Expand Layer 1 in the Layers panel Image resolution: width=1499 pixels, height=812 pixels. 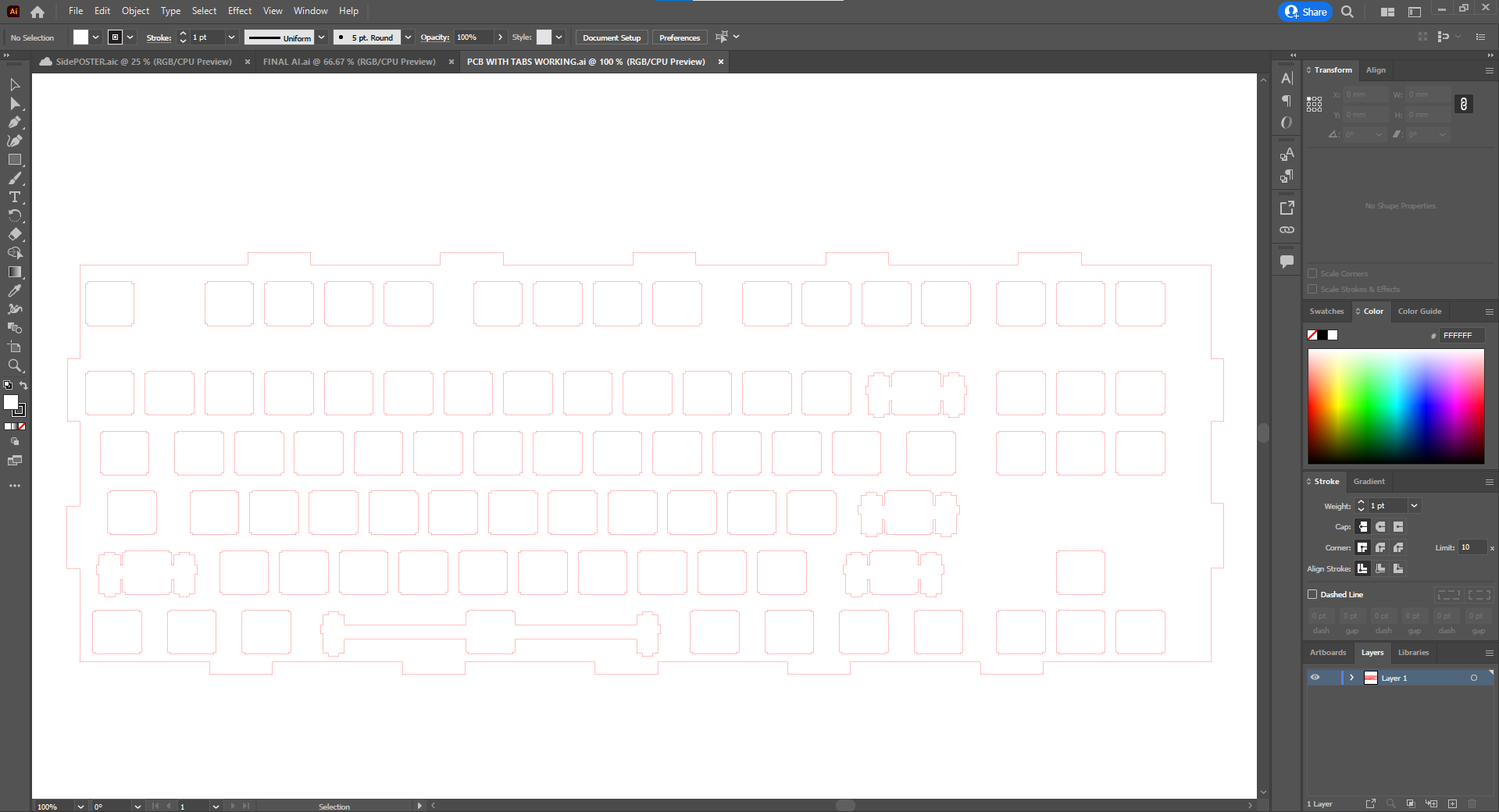[1352, 678]
